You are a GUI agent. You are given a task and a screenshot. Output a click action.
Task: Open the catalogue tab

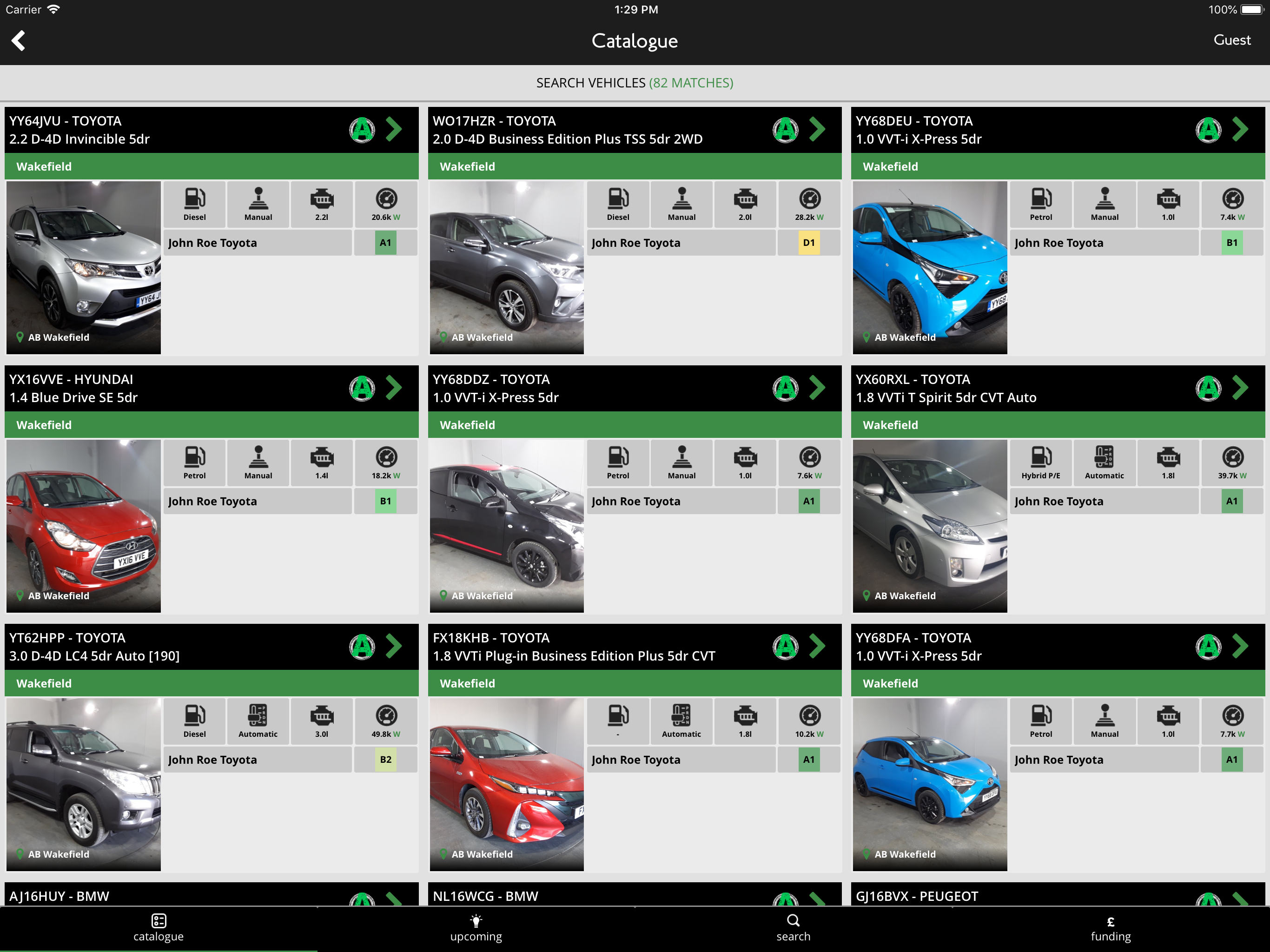(x=159, y=928)
